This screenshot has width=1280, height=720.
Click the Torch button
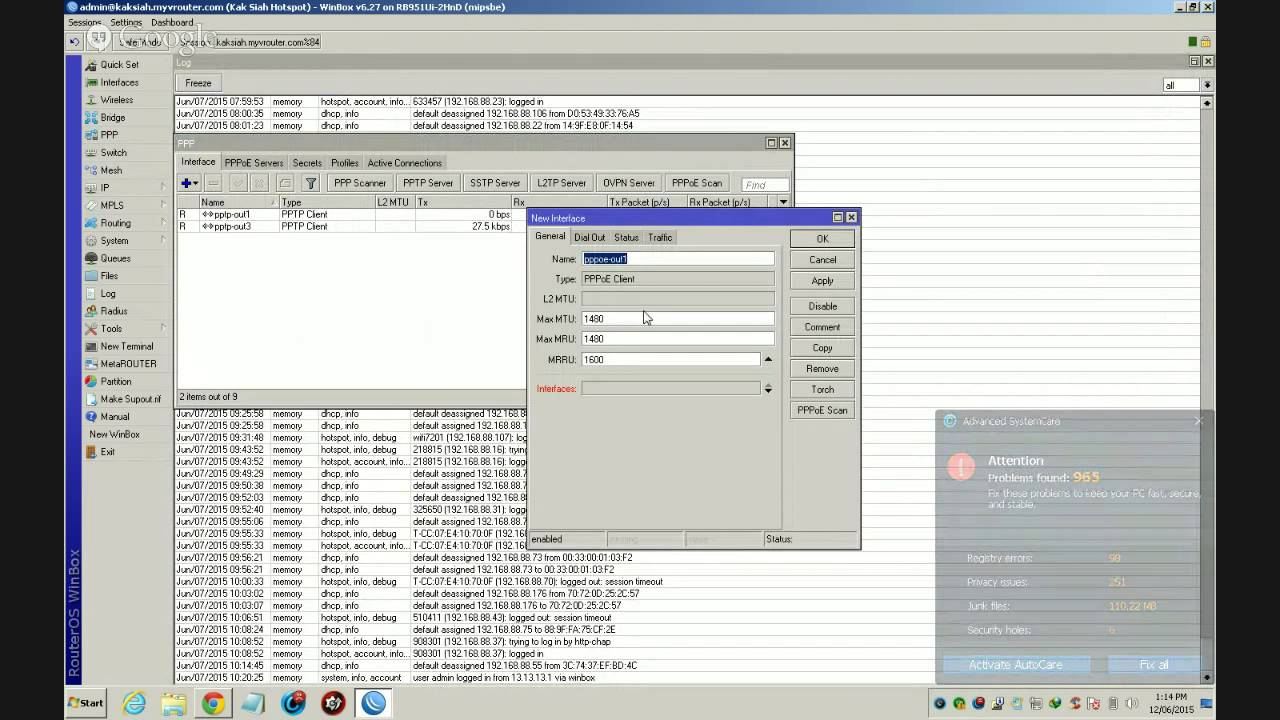tap(822, 389)
